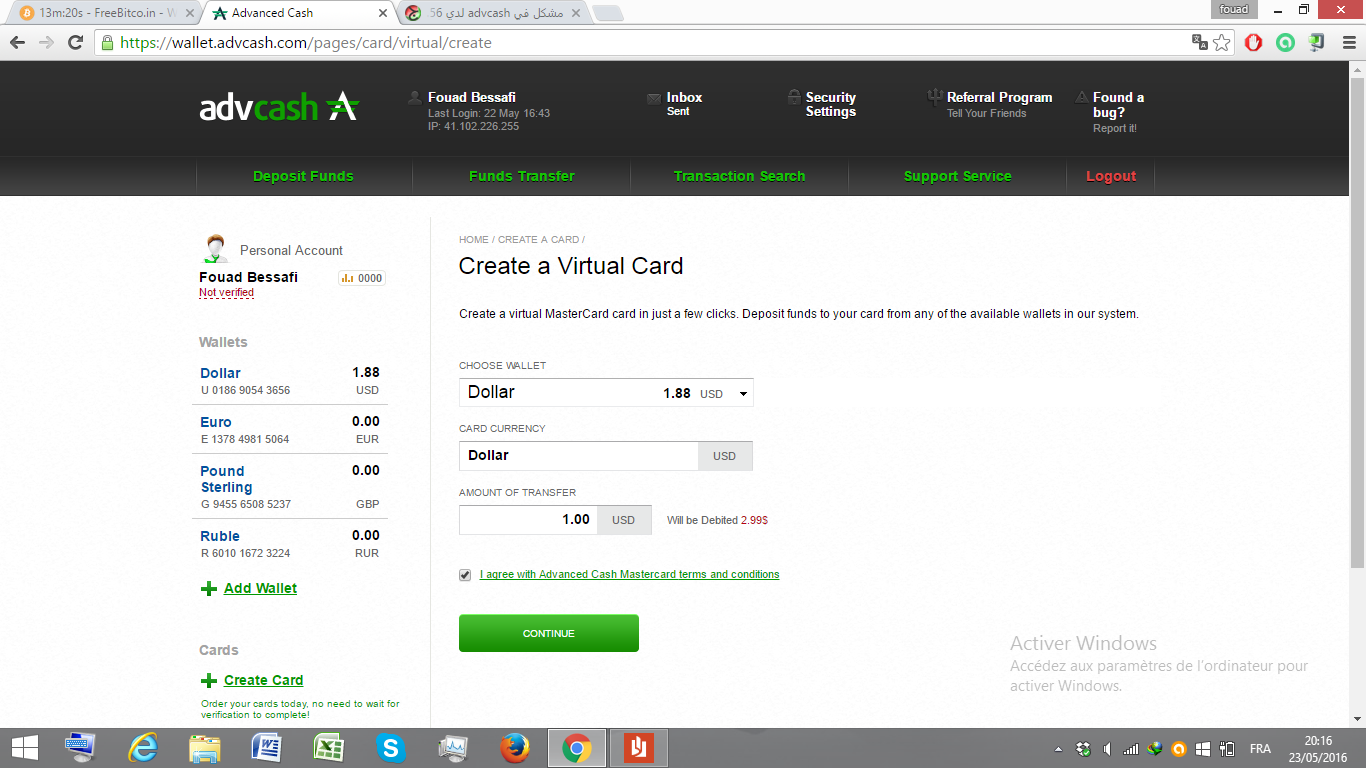
Task: Click the Security Settings padlock icon
Action: [794, 97]
